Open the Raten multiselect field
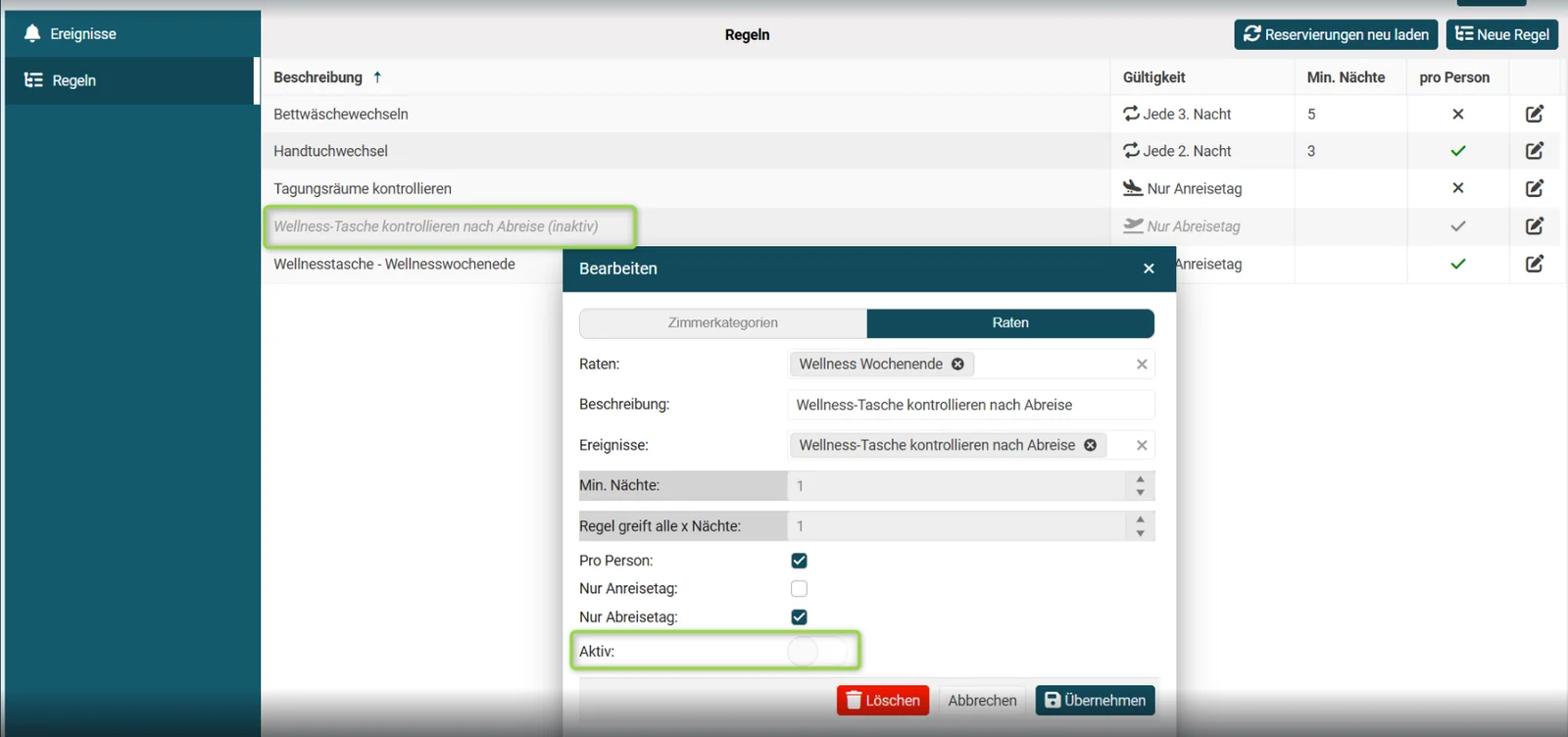The width and height of the screenshot is (1568, 737). pyautogui.click(x=970, y=364)
